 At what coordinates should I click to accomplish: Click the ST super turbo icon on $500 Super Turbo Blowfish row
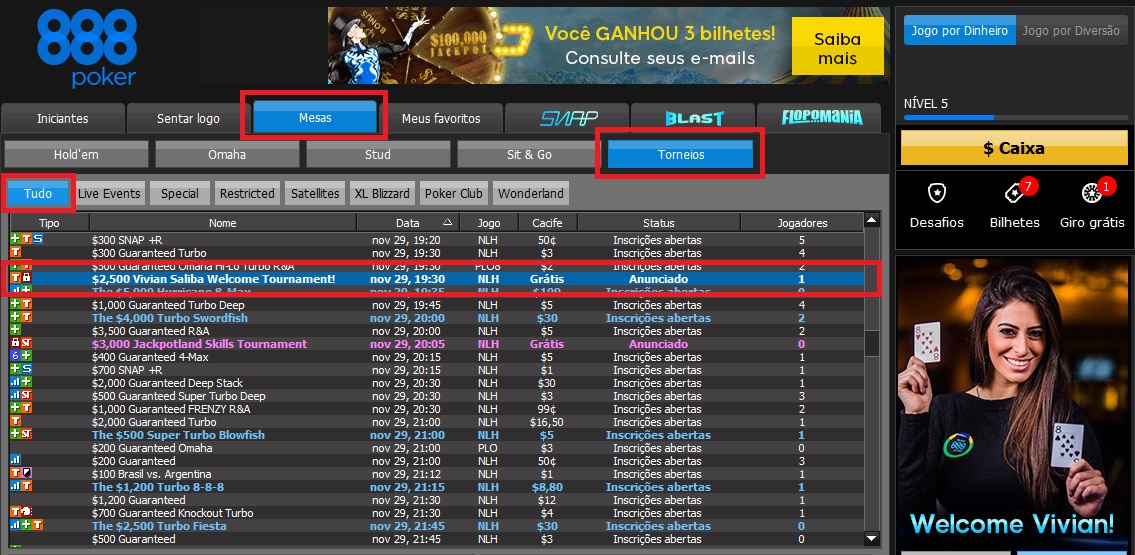27,435
